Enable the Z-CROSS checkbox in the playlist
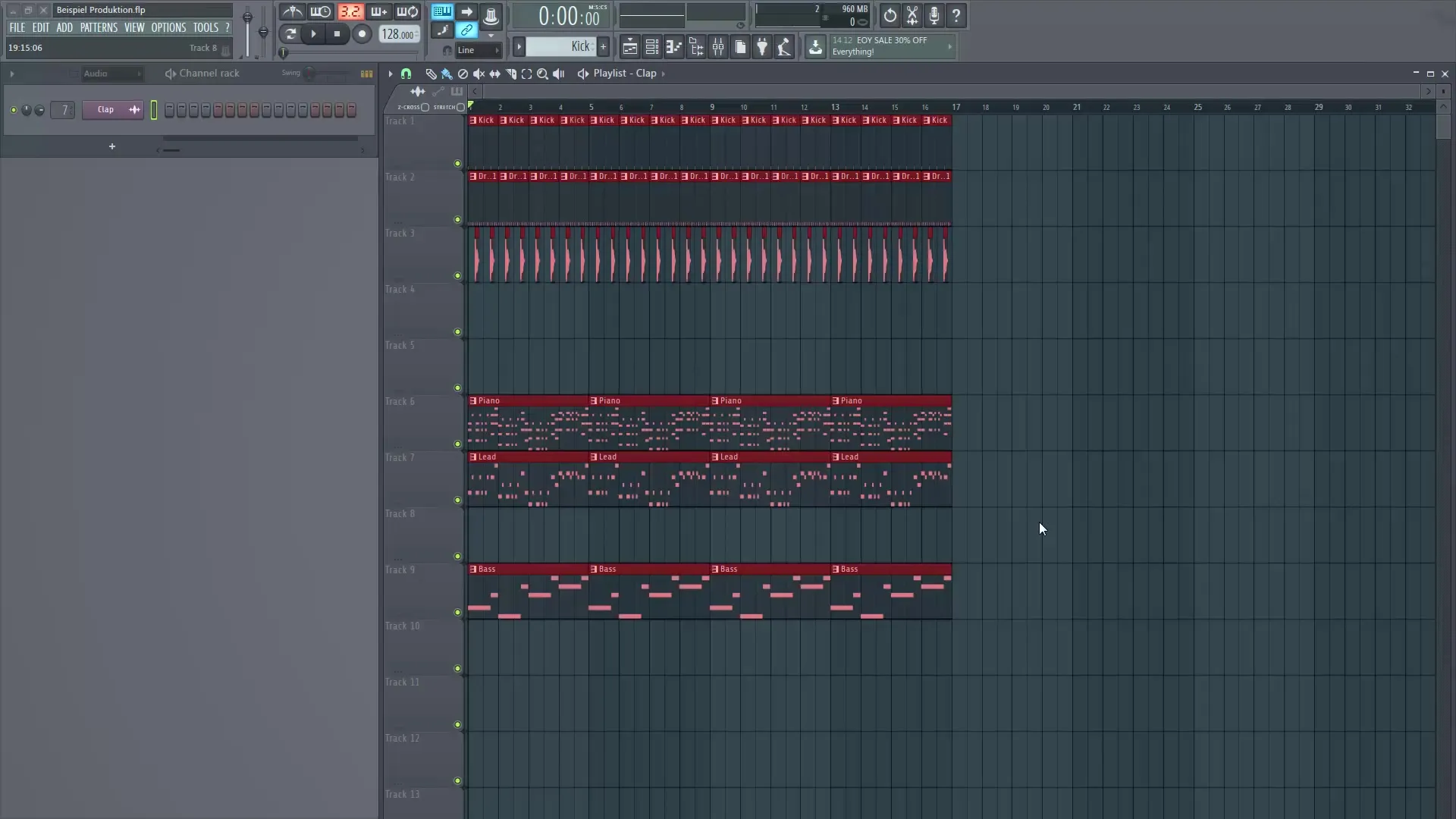Image resolution: width=1456 pixels, height=819 pixels. [x=425, y=108]
